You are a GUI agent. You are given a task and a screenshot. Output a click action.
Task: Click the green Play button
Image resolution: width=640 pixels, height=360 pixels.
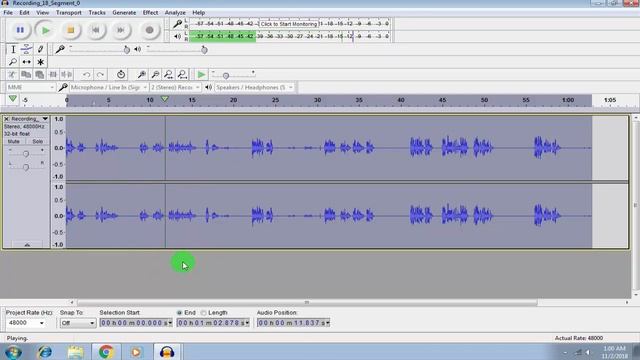(x=45, y=30)
